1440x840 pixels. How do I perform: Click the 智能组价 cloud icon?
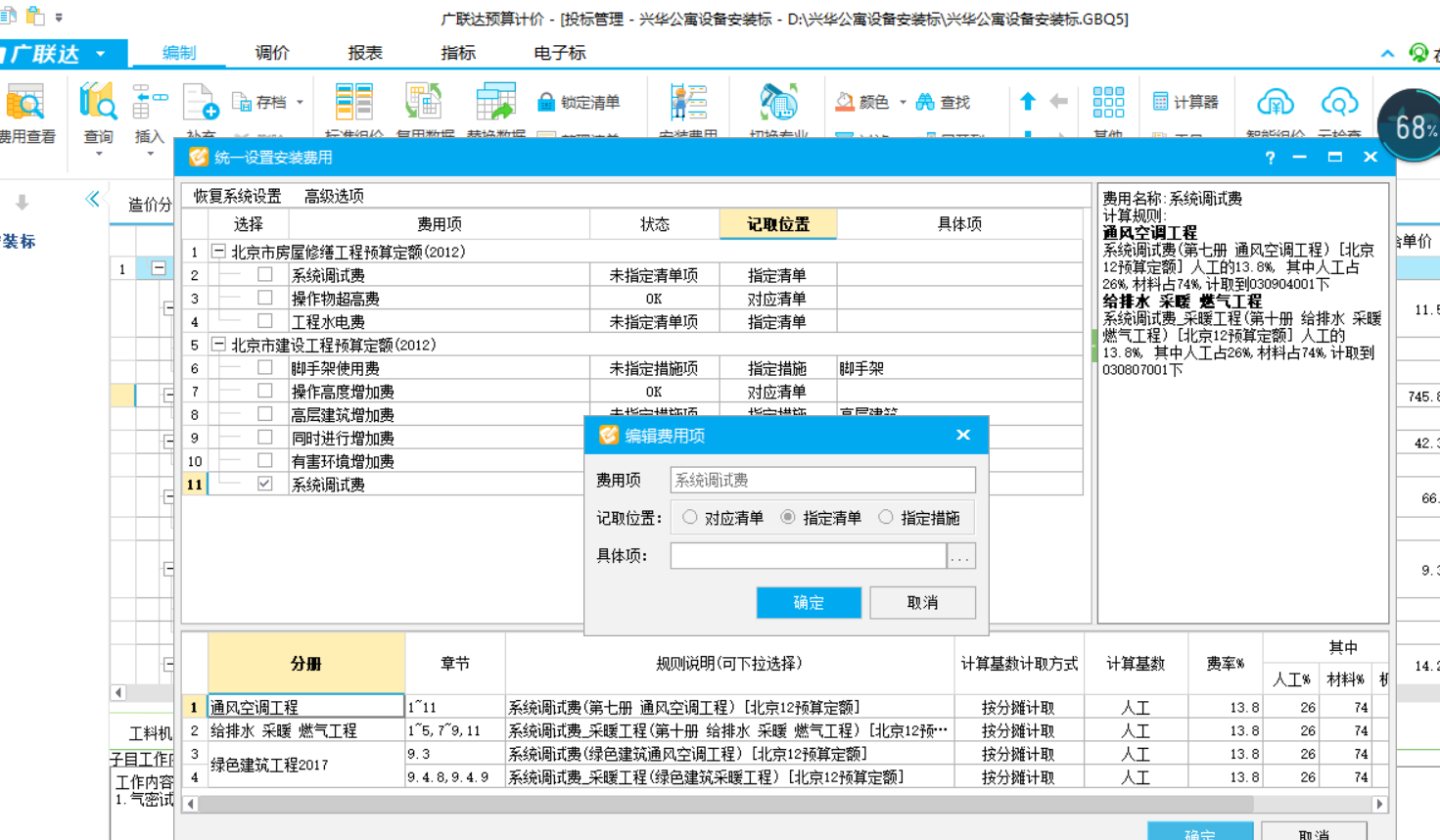click(x=1275, y=102)
